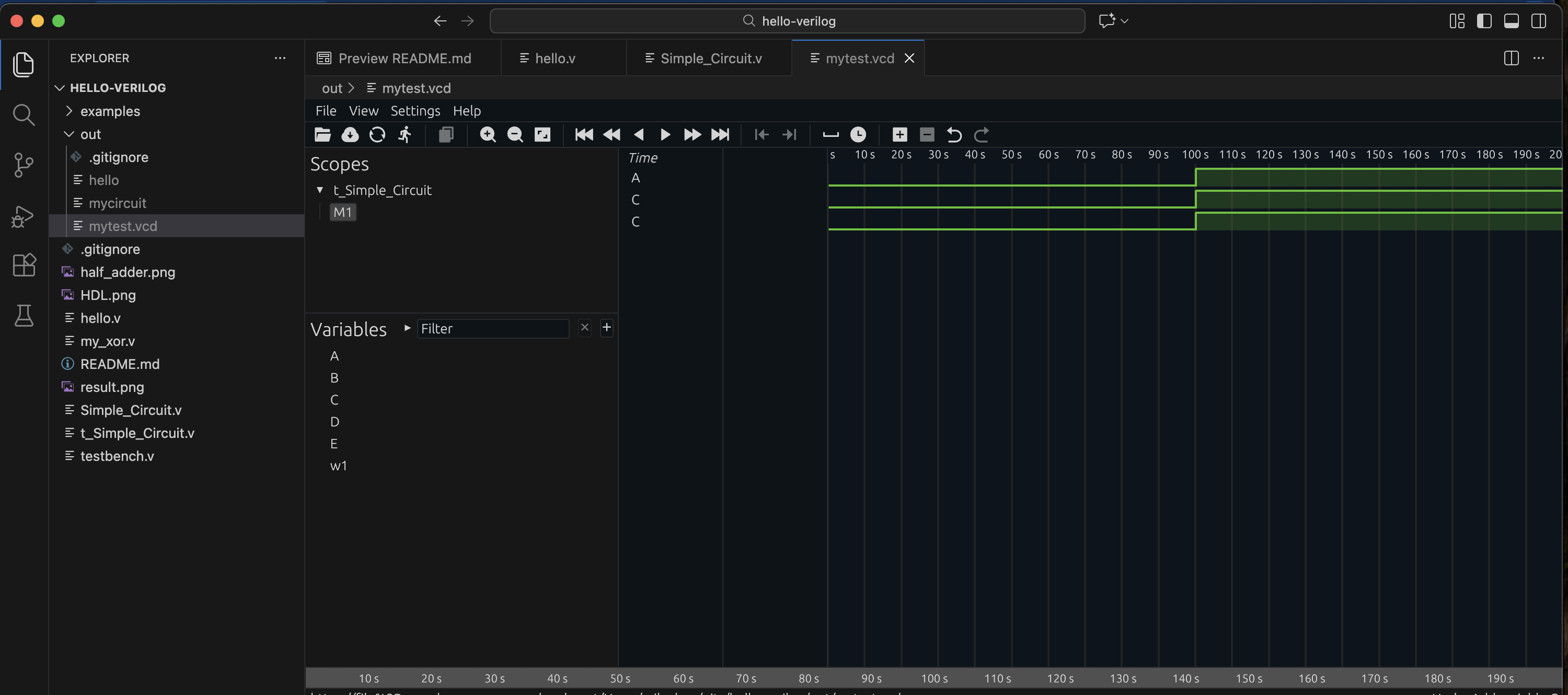Open the Settings menu
This screenshot has height=695, width=1568.
415,111
